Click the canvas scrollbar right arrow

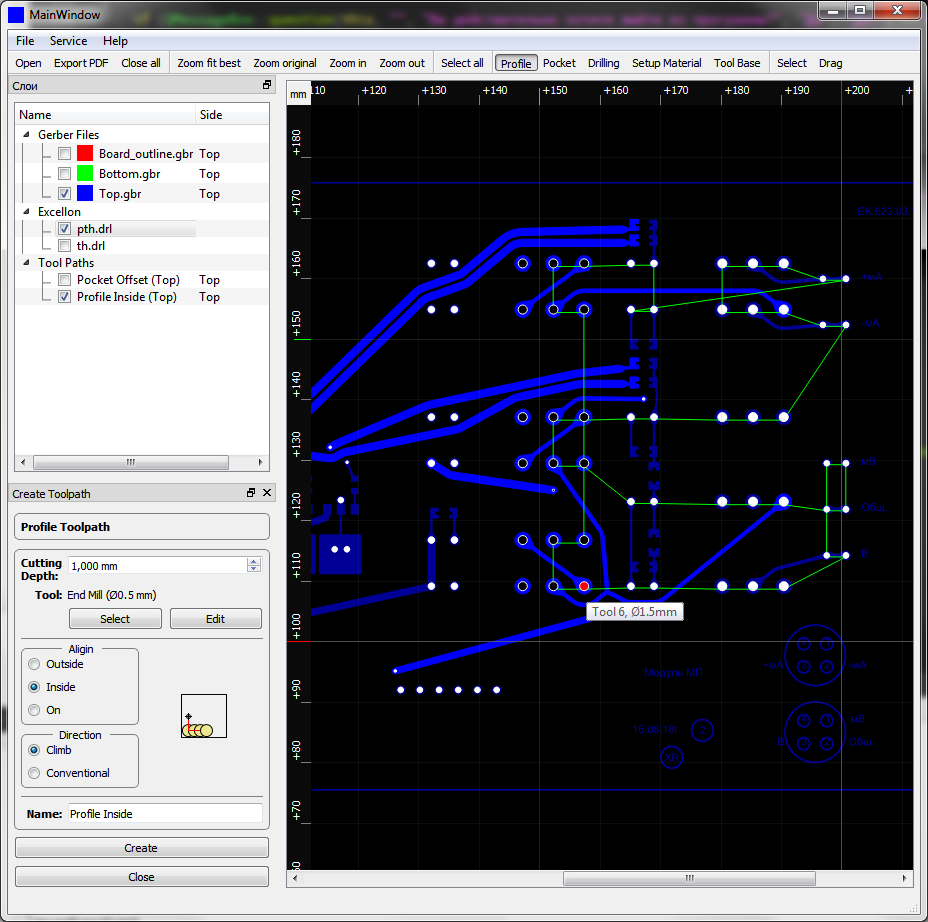[x=904, y=878]
